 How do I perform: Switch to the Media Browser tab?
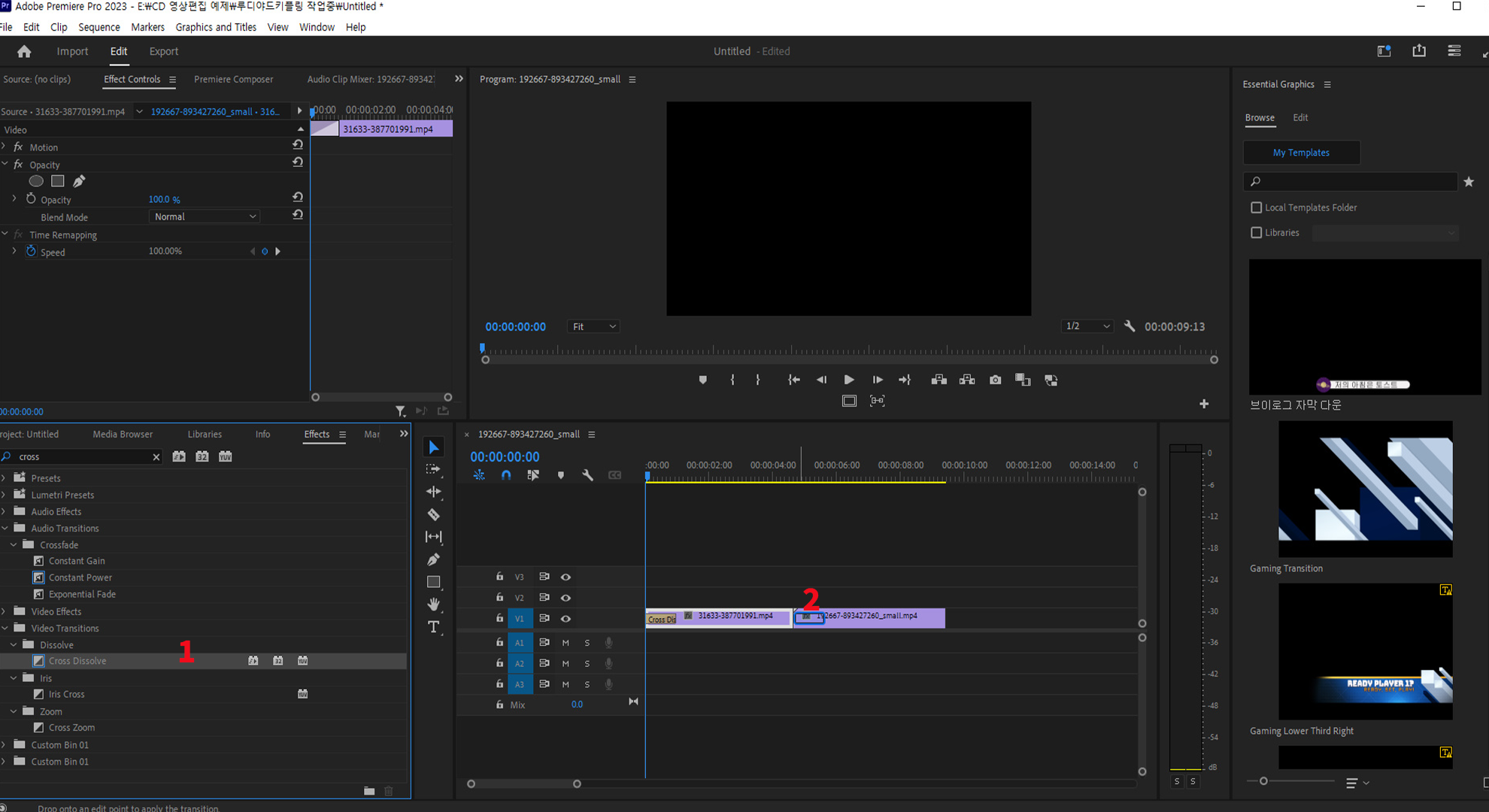(123, 435)
